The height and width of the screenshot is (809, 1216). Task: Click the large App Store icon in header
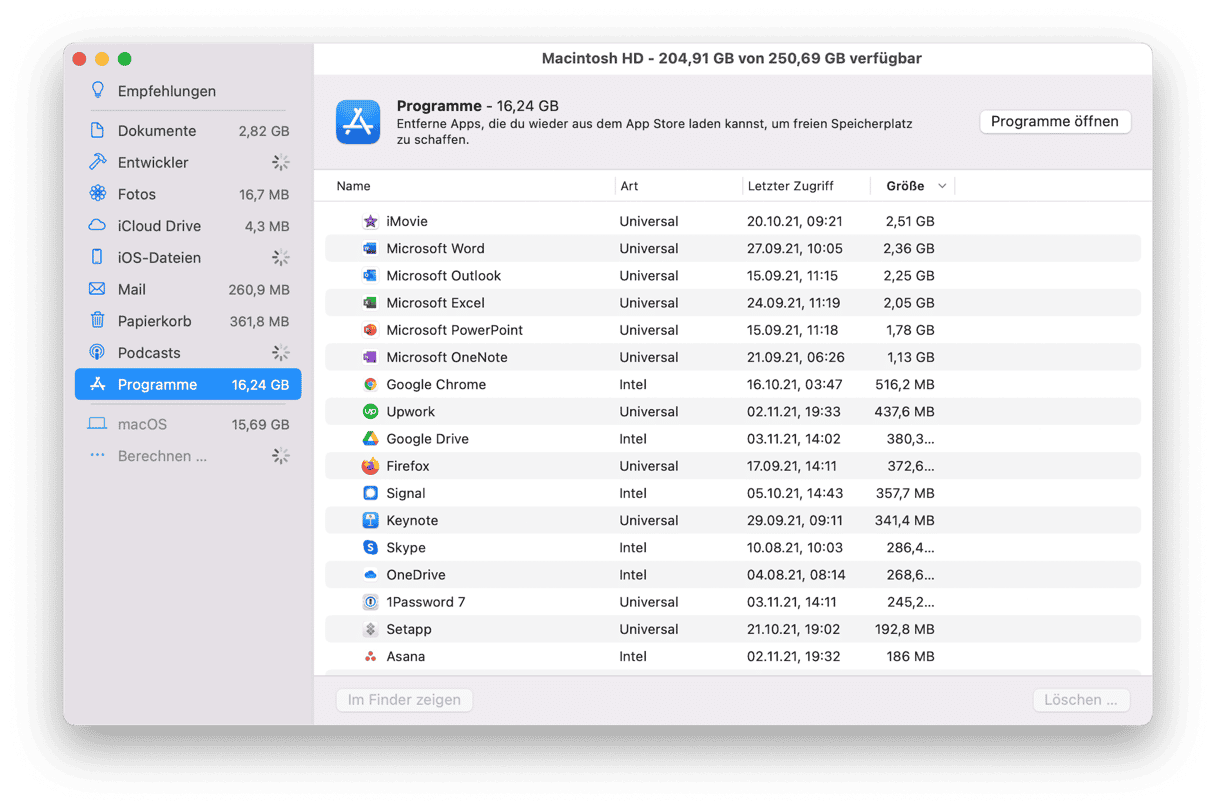358,122
